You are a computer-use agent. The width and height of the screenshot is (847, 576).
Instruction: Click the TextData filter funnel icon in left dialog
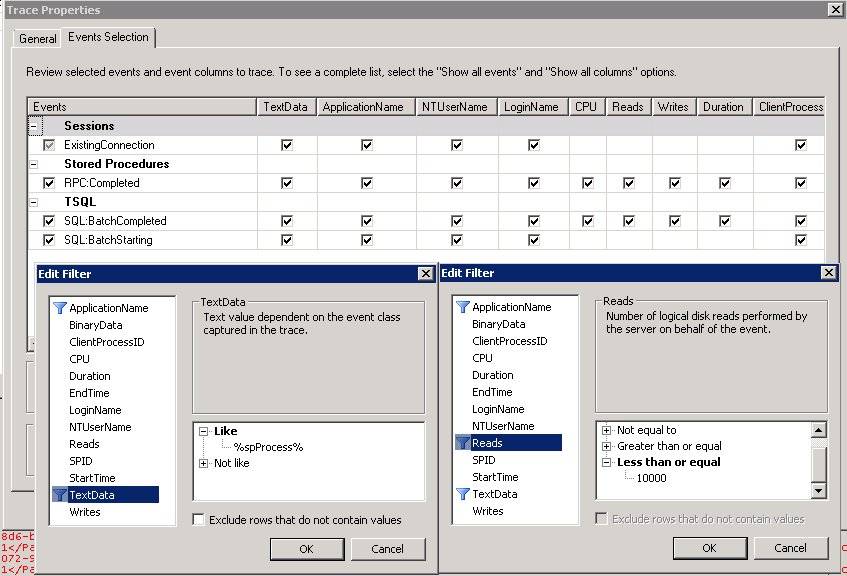[x=60, y=495]
